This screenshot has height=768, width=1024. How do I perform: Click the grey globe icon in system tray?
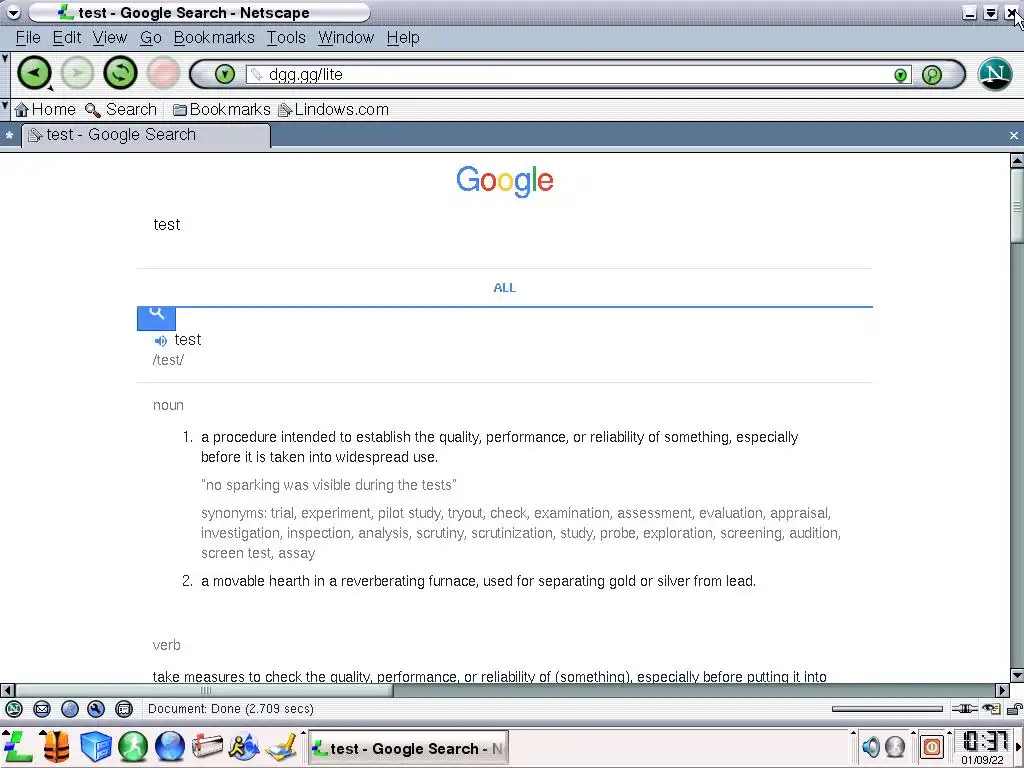(895, 746)
